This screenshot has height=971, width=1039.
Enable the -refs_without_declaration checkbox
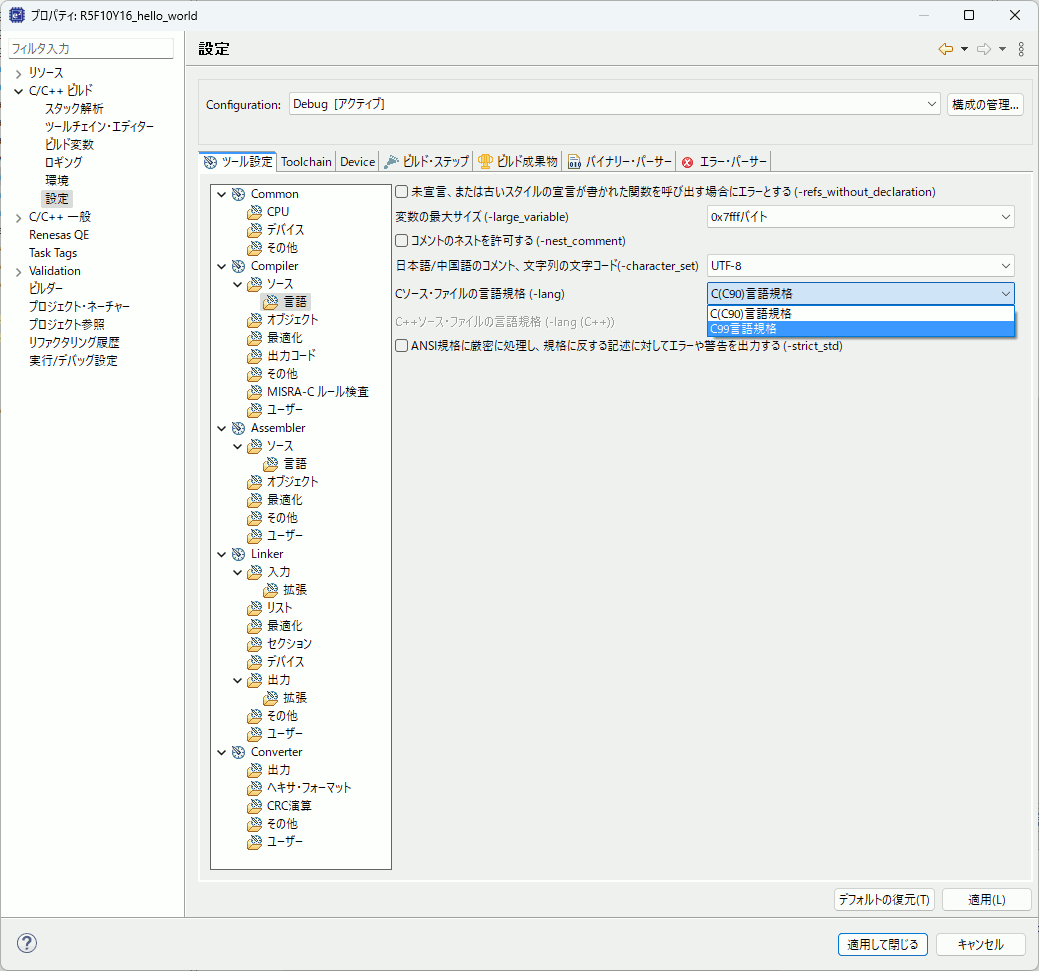[x=402, y=192]
